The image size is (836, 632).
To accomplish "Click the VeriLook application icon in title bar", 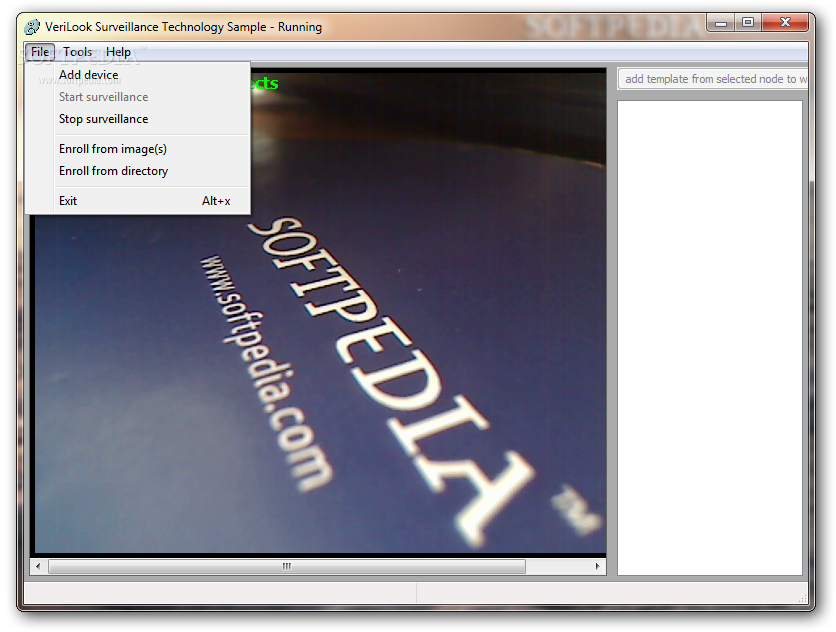I will [x=32, y=27].
